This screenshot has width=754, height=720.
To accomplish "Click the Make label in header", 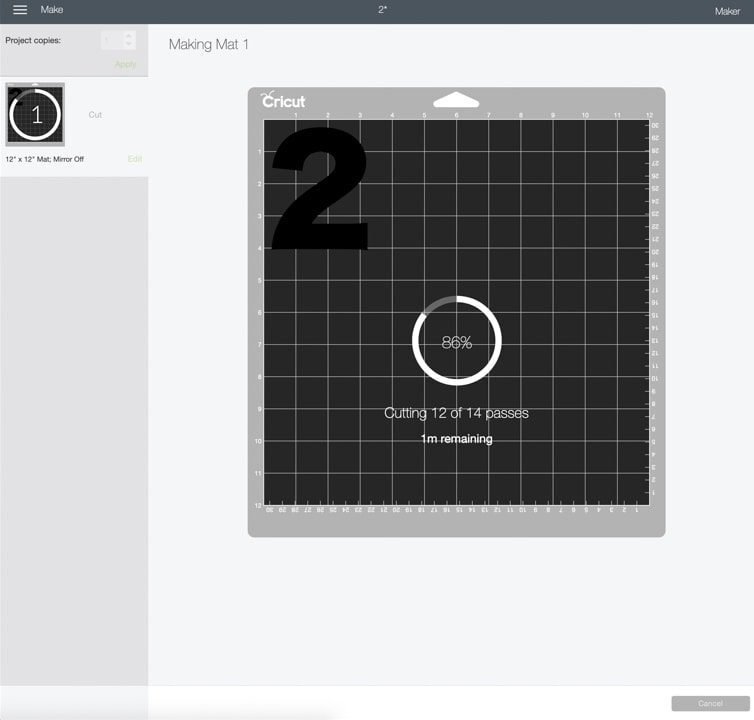I will pos(51,10).
